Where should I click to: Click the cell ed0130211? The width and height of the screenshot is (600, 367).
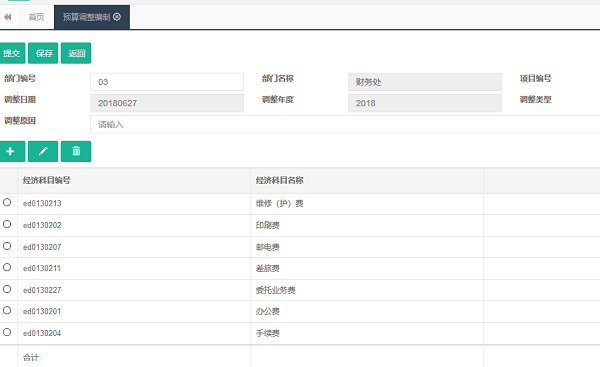tap(134, 268)
